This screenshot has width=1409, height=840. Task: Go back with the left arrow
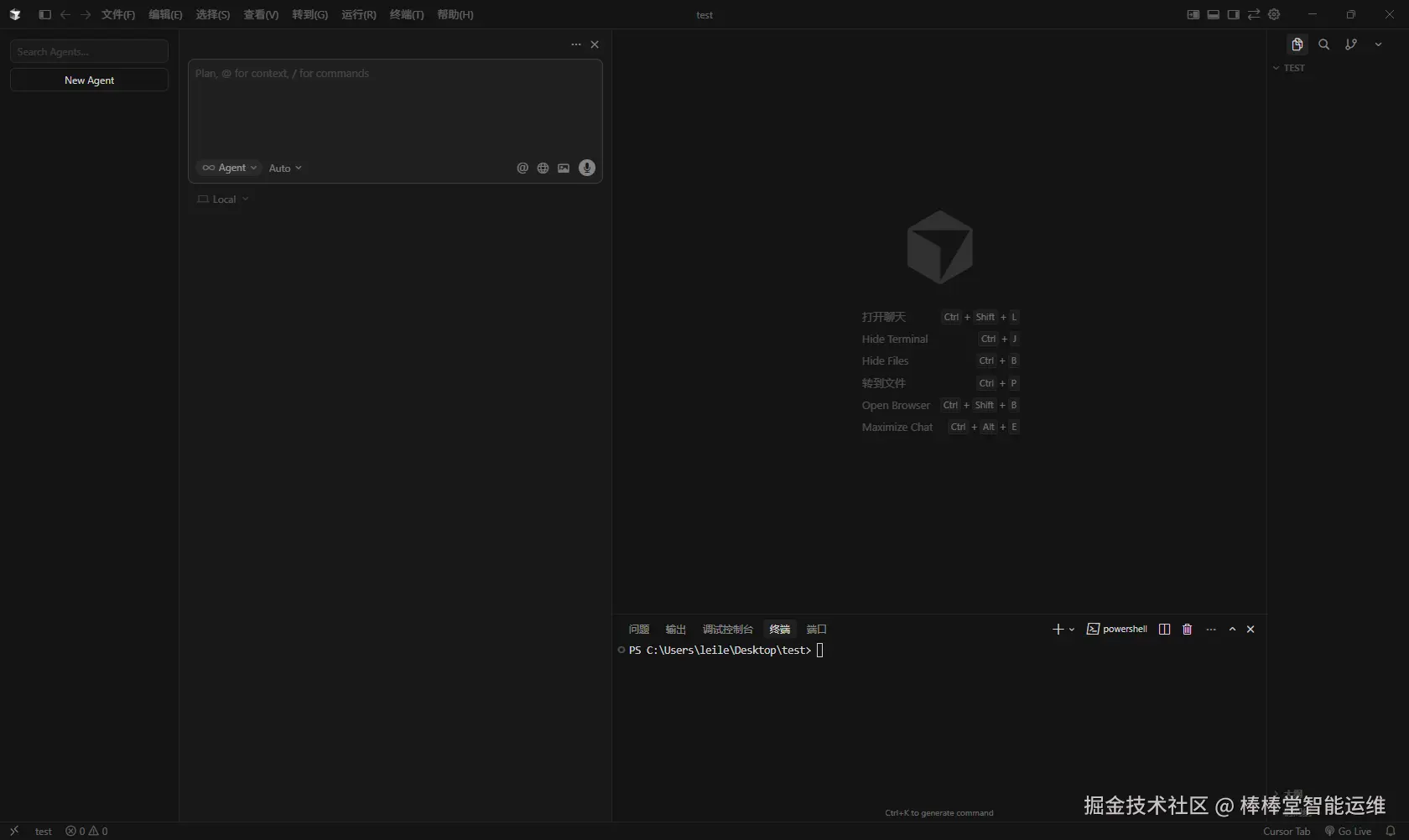[x=65, y=14]
